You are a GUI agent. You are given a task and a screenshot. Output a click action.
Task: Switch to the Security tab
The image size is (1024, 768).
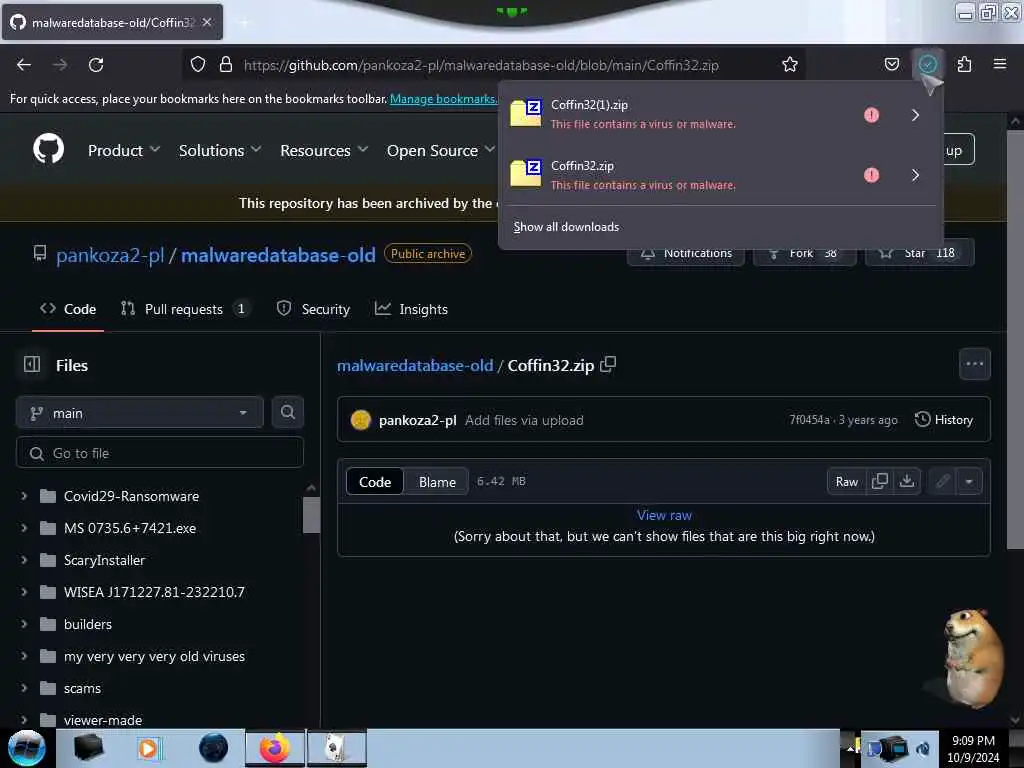coord(313,309)
